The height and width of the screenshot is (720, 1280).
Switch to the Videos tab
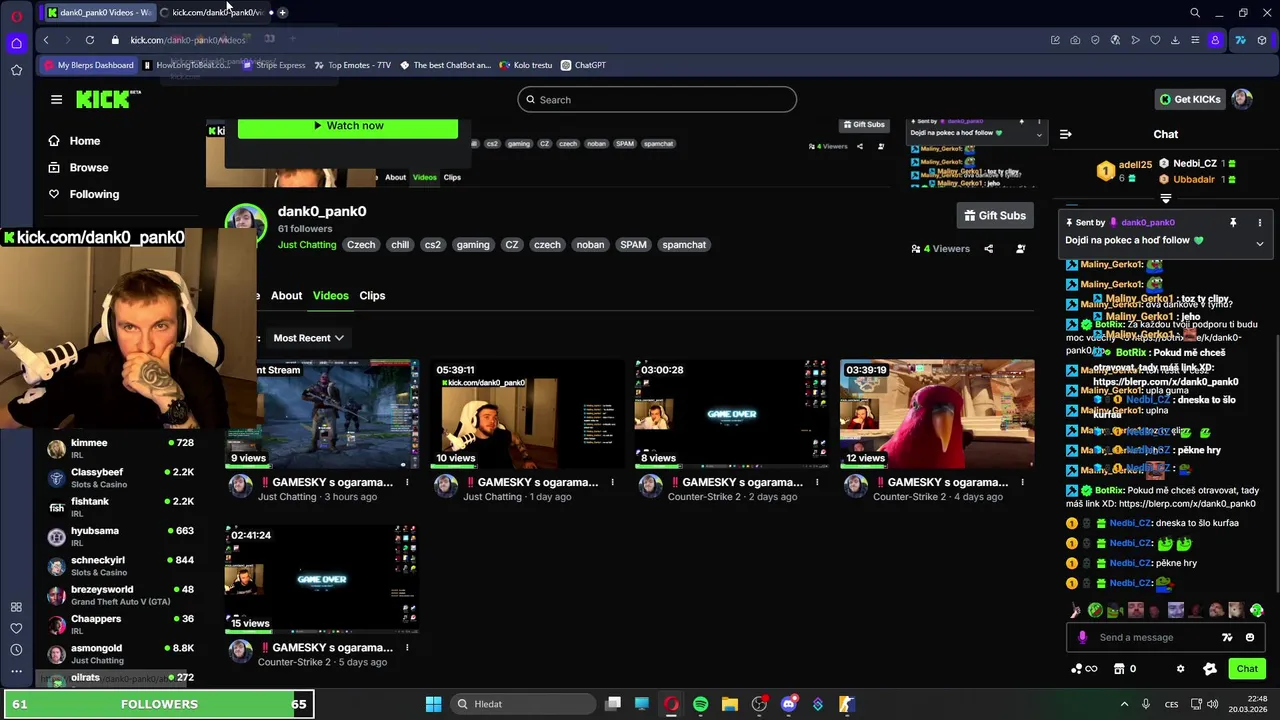(x=330, y=296)
